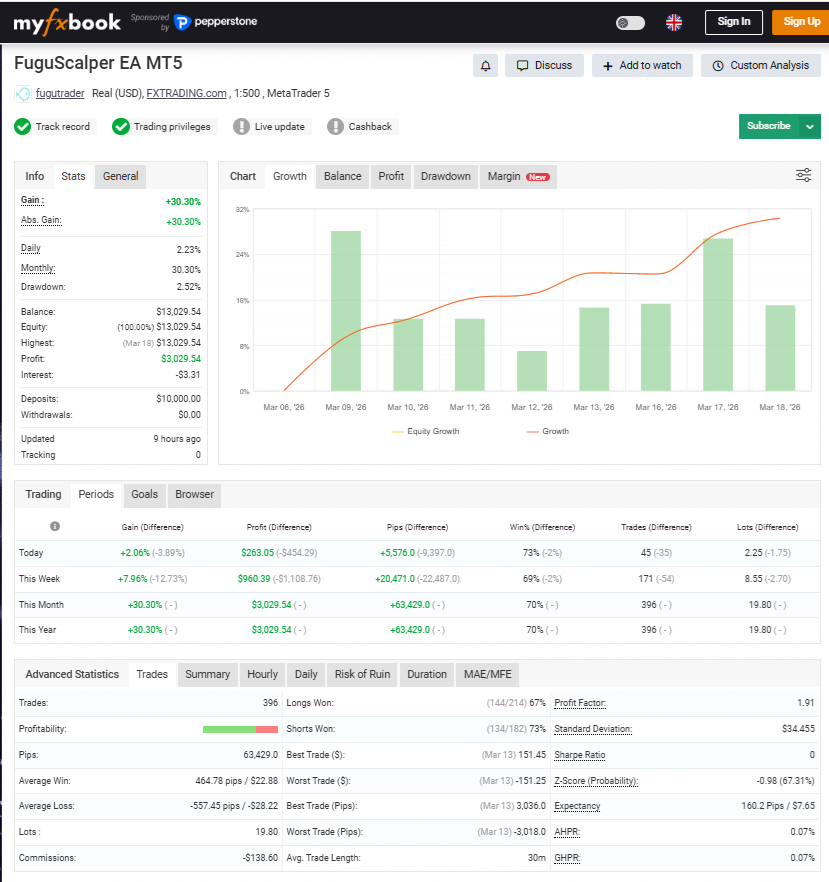Switch to the Risk of Ruin tab
Screen dimensions: 829x882
click(x=362, y=674)
